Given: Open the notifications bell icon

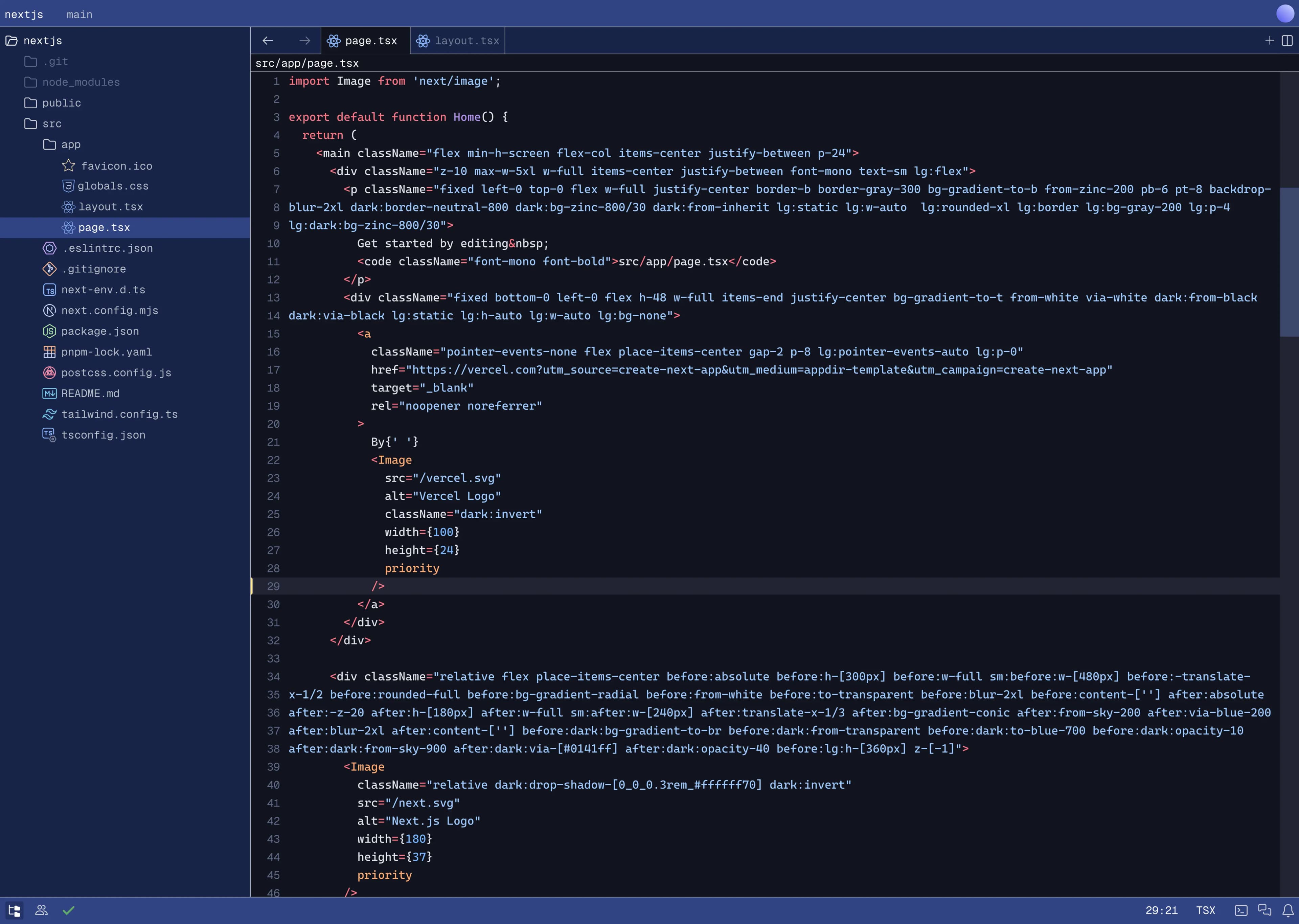Looking at the screenshot, I should (1287, 910).
